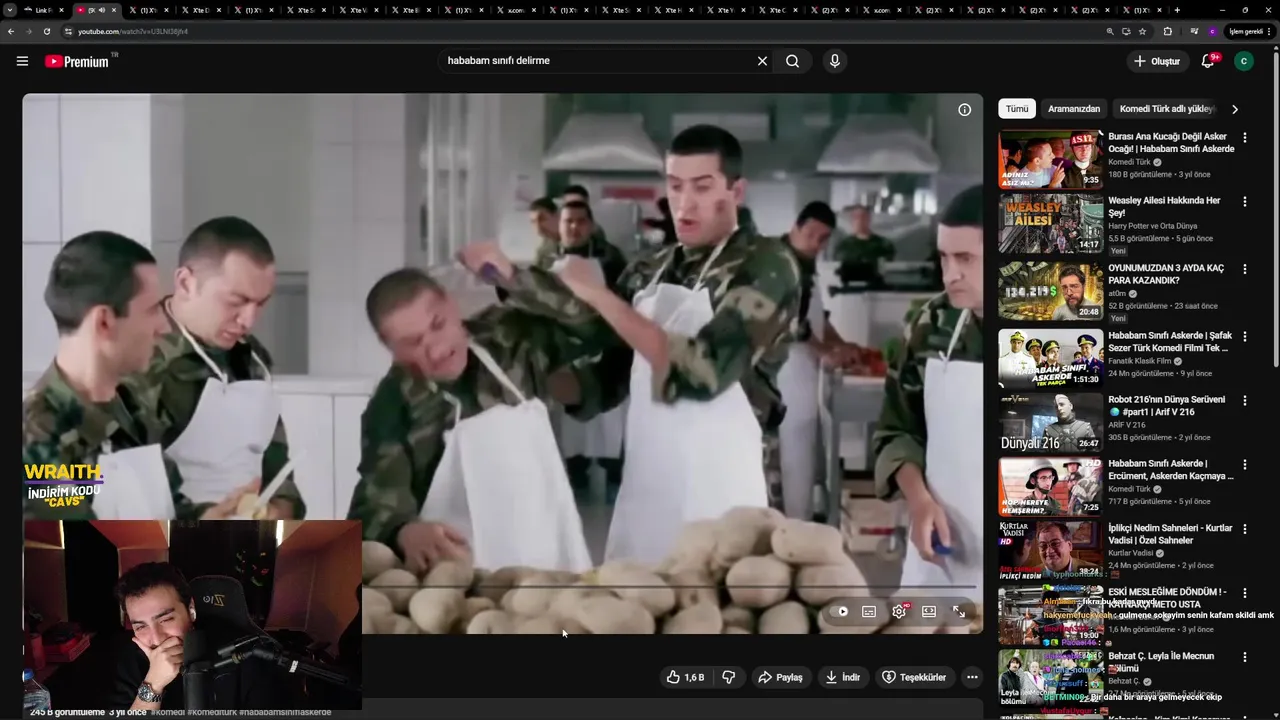Reload the page in browser

[x=46, y=31]
